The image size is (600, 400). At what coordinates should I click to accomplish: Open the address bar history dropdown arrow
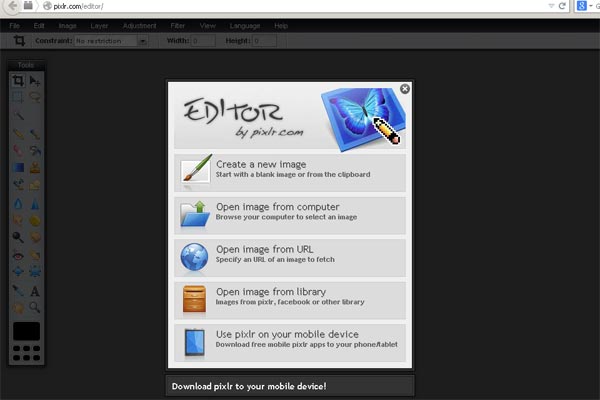(x=551, y=6)
